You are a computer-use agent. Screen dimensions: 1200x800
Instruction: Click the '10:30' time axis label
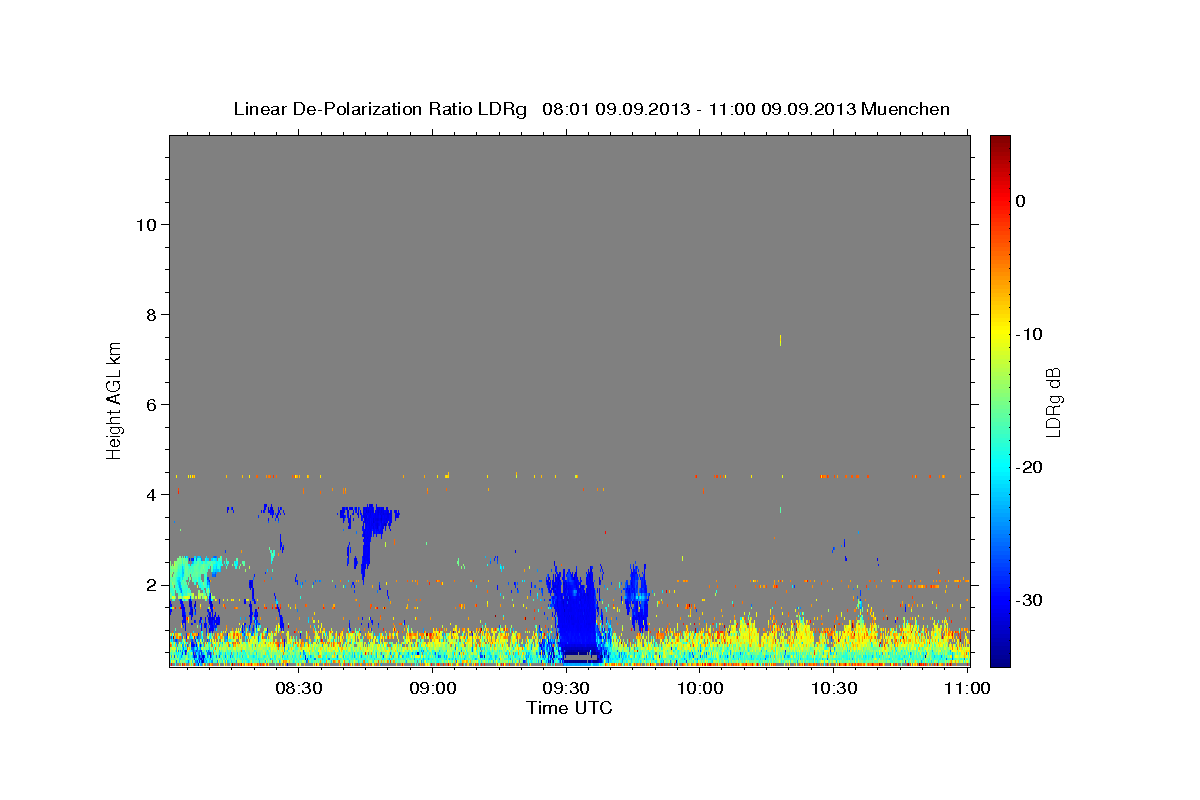click(833, 688)
